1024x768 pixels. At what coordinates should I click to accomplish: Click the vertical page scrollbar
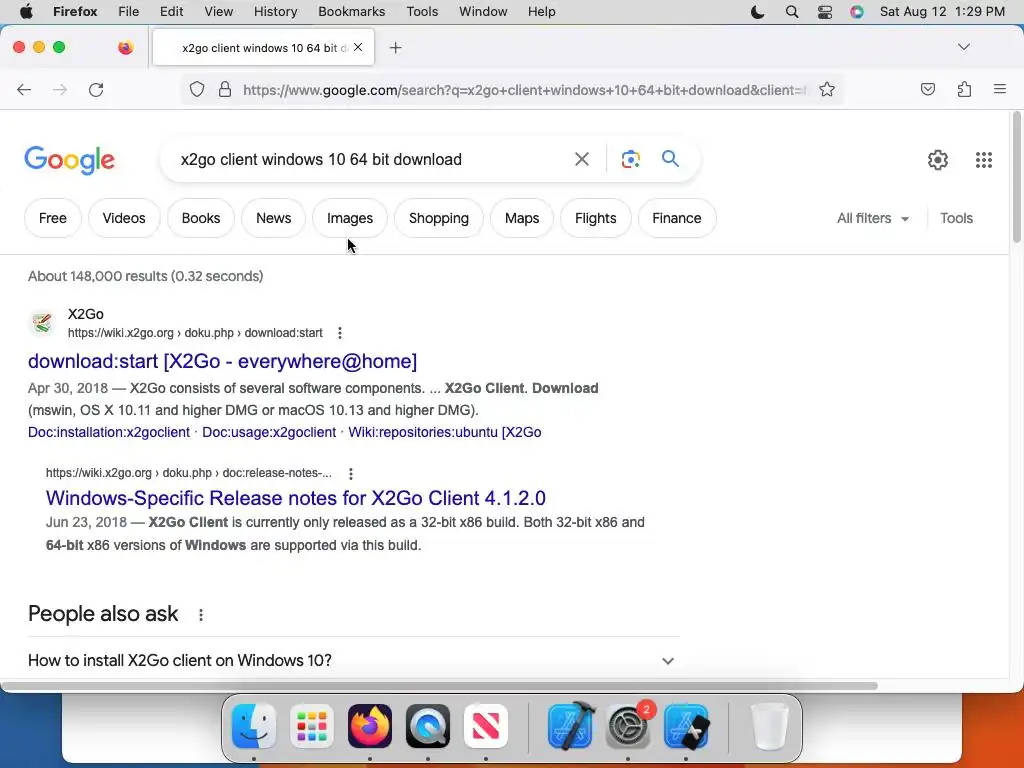point(1016,178)
